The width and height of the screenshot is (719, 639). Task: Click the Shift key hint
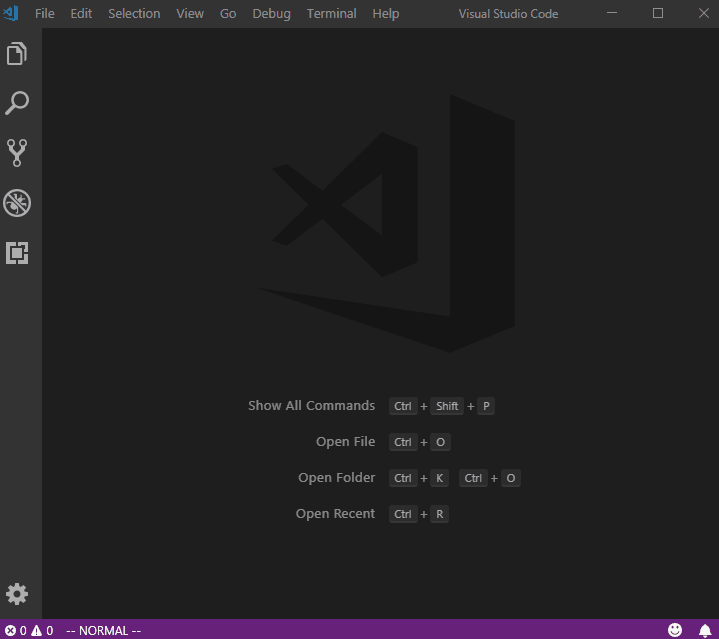447,406
